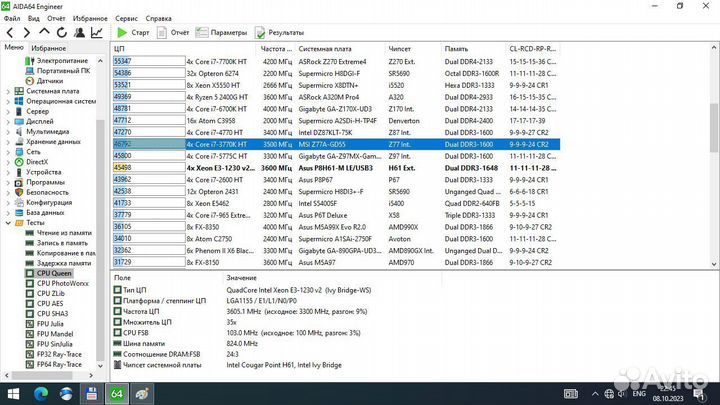Select the Программы tree icon

(19, 182)
